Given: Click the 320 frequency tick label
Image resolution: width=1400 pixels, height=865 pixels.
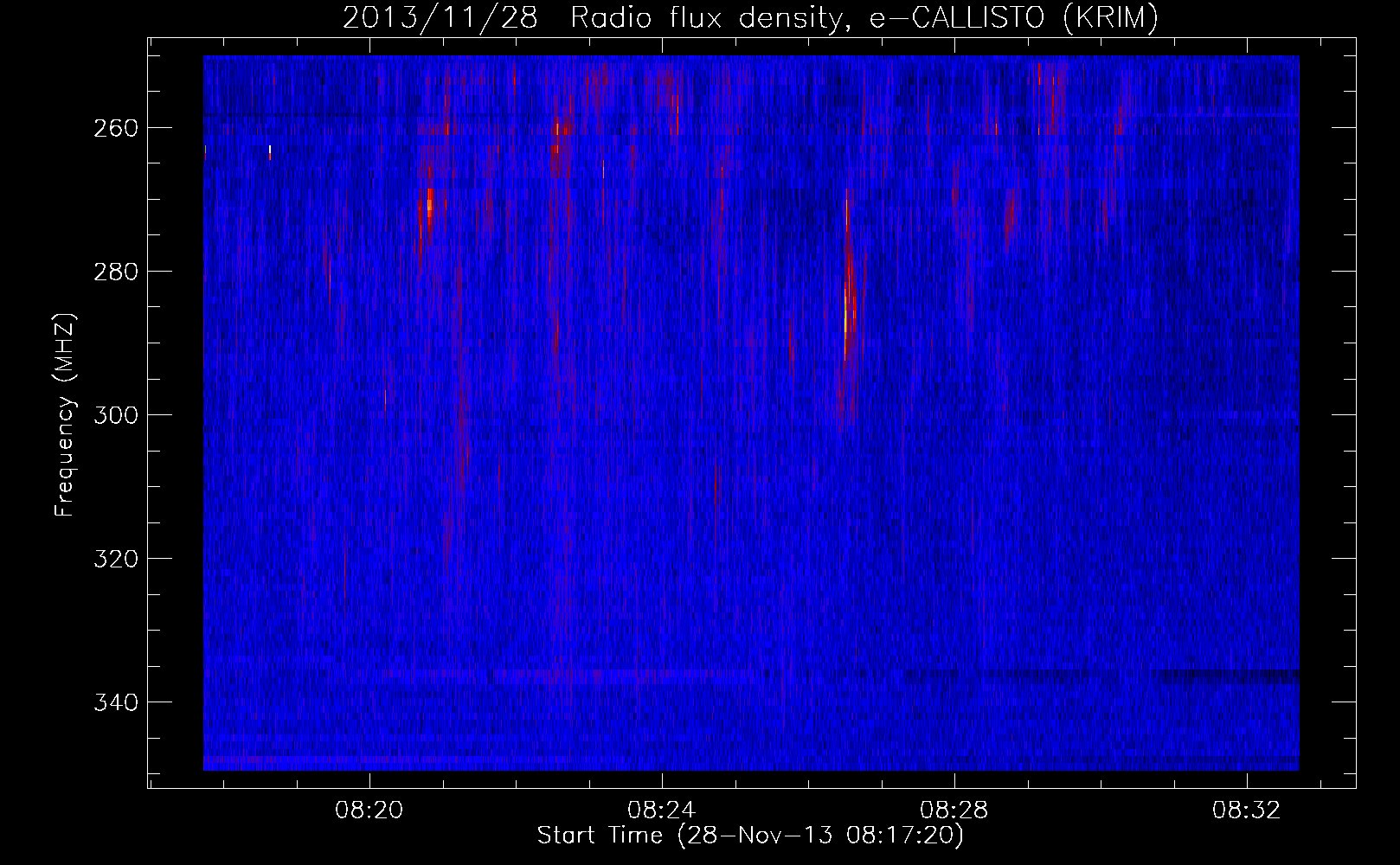Looking at the screenshot, I should 114,559.
